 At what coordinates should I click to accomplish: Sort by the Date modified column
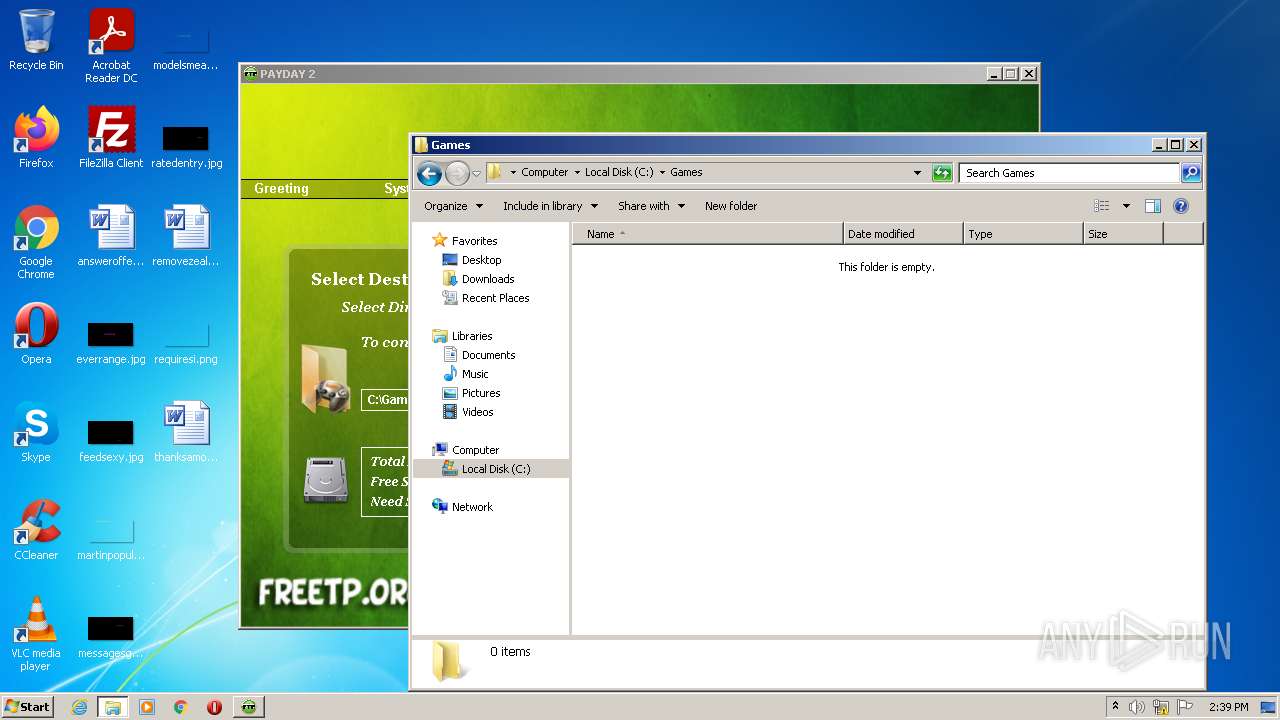[x=904, y=234]
